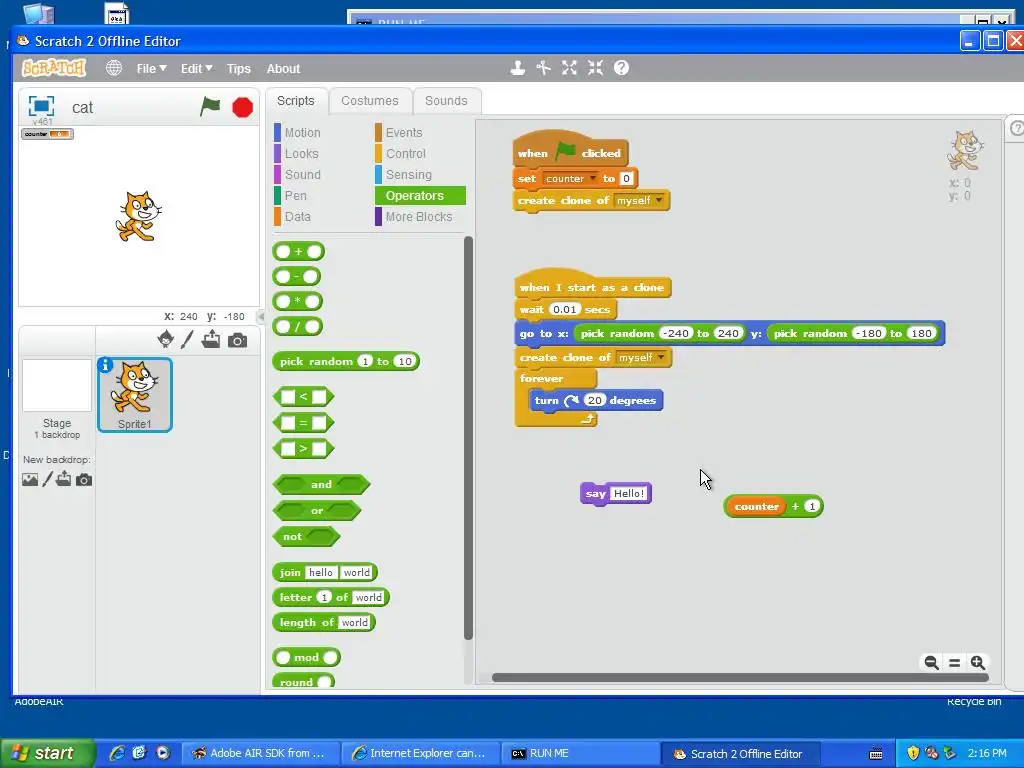
Task: Open the Edit menu
Action: pyautogui.click(x=197, y=69)
